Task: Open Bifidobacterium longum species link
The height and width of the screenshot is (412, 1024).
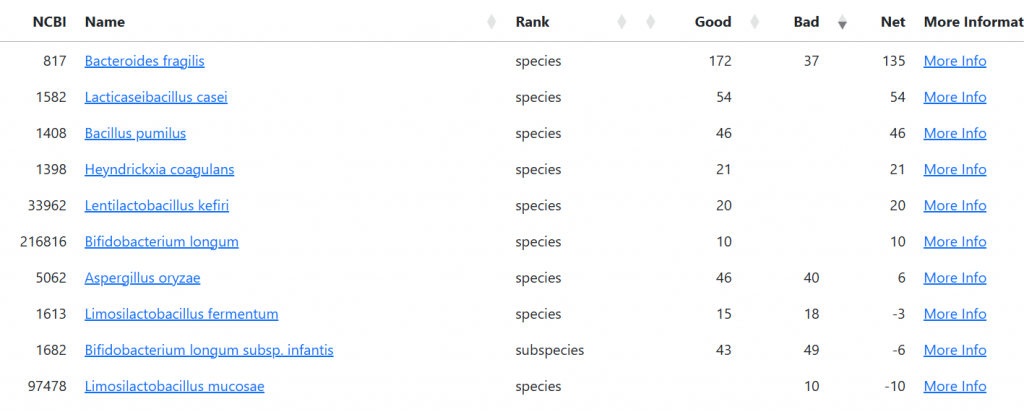Action: (x=161, y=242)
